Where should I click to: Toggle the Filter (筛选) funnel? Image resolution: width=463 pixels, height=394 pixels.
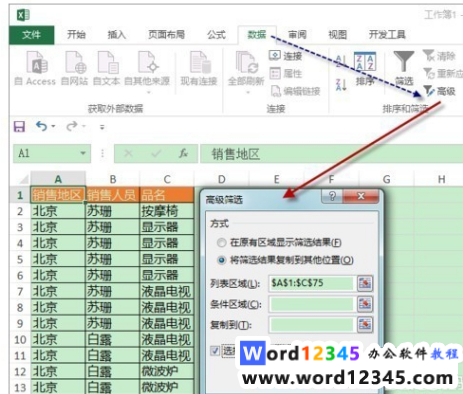click(404, 68)
